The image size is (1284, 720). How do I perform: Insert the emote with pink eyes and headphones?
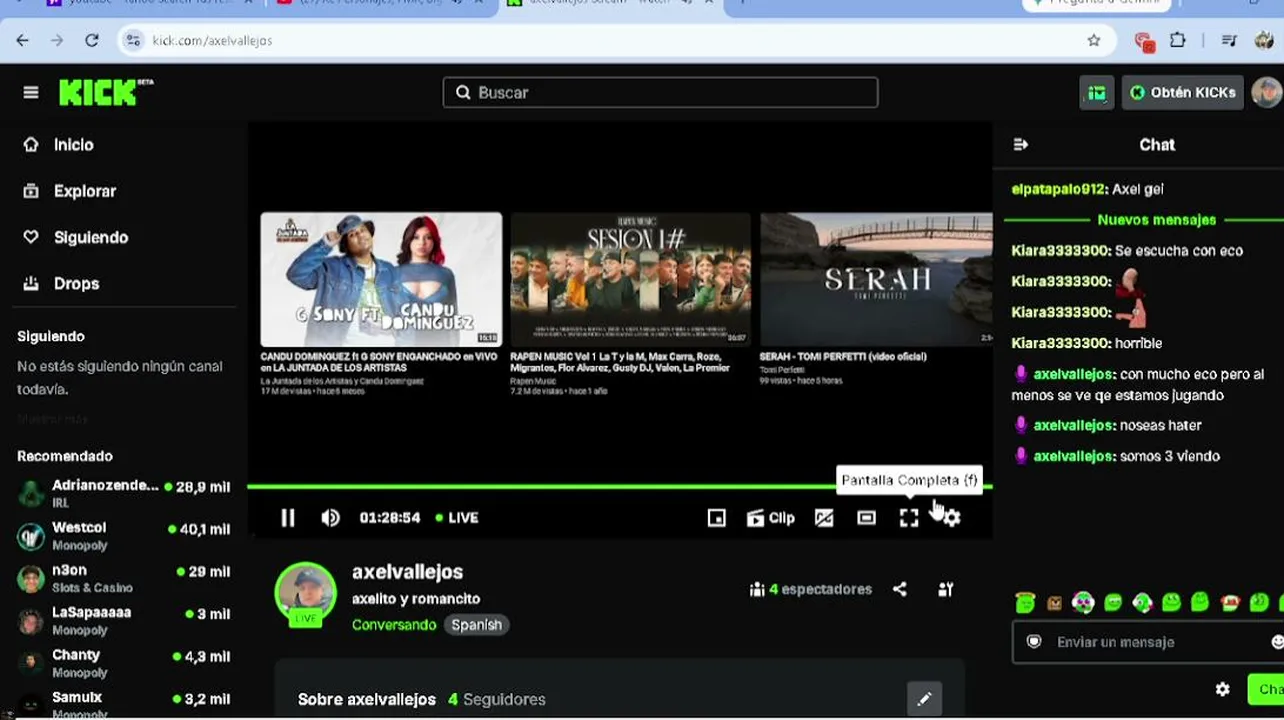1083,602
